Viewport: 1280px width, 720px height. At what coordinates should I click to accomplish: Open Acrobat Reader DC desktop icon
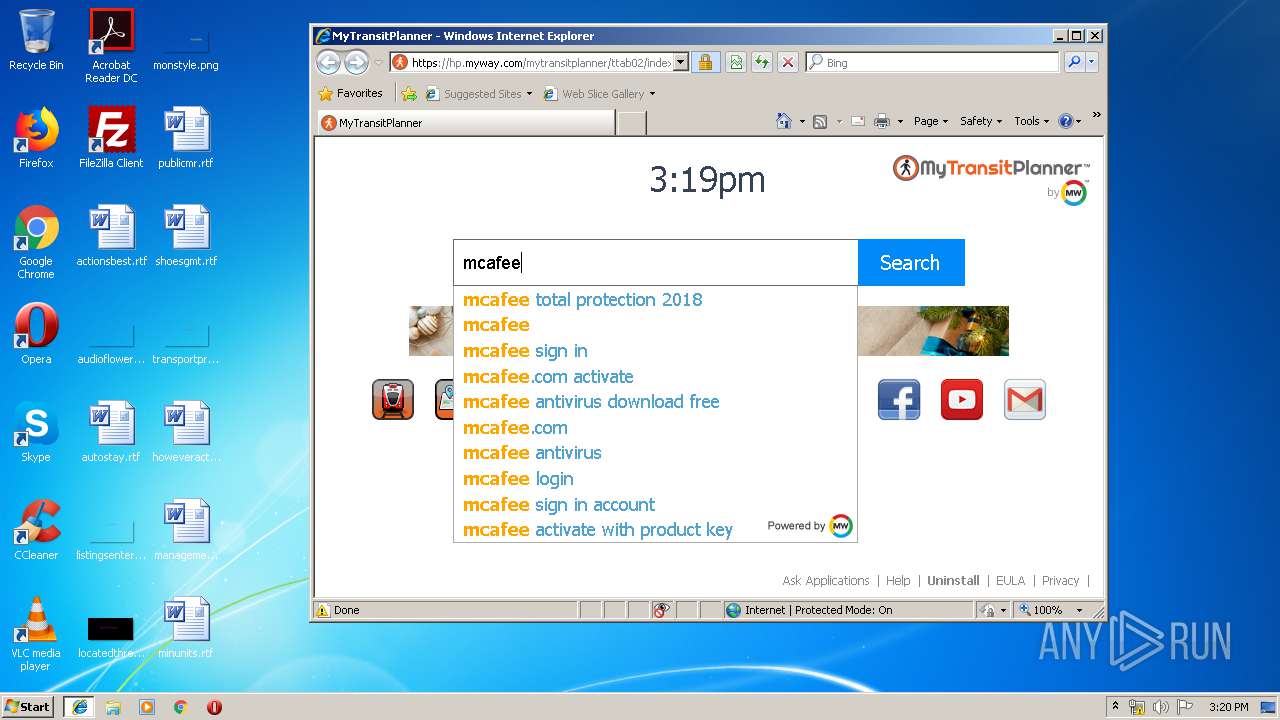111,46
